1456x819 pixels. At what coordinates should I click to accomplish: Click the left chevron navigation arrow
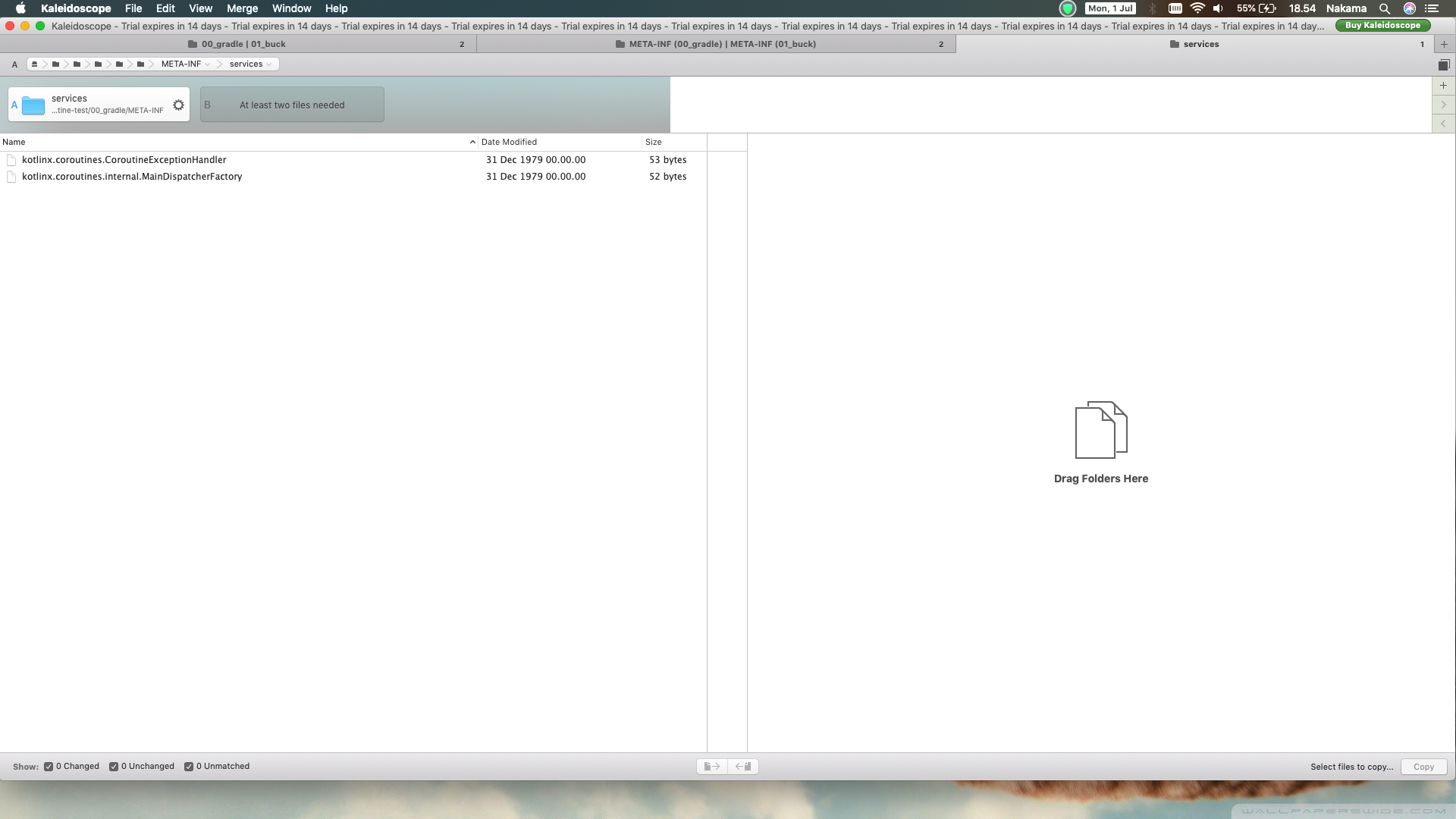click(1443, 124)
